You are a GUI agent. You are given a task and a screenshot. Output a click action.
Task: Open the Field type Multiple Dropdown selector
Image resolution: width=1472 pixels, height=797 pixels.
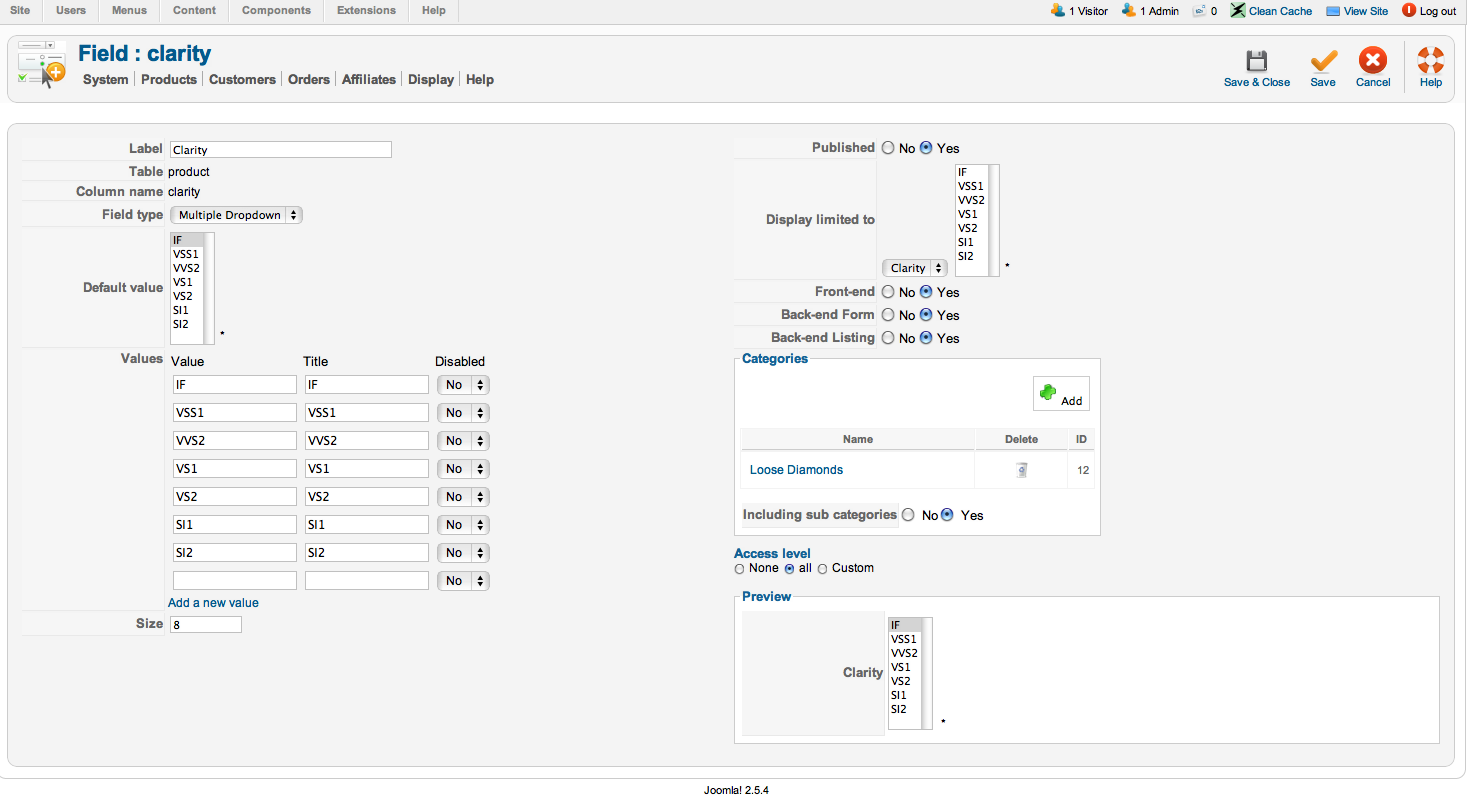click(236, 215)
